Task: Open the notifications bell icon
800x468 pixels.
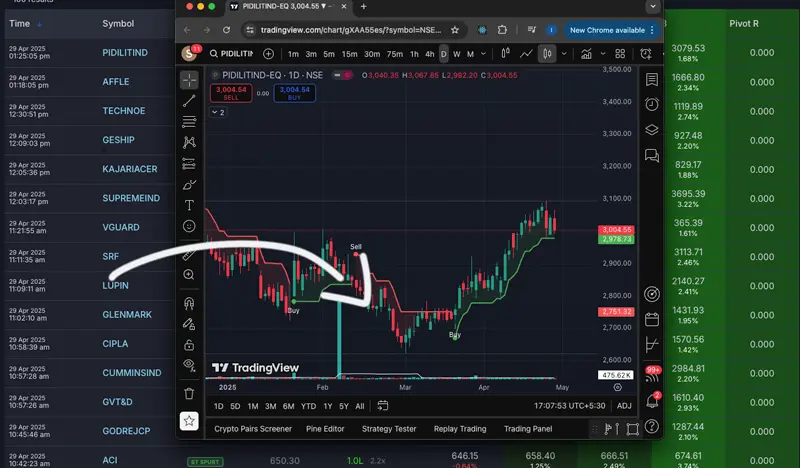Action: [652, 401]
